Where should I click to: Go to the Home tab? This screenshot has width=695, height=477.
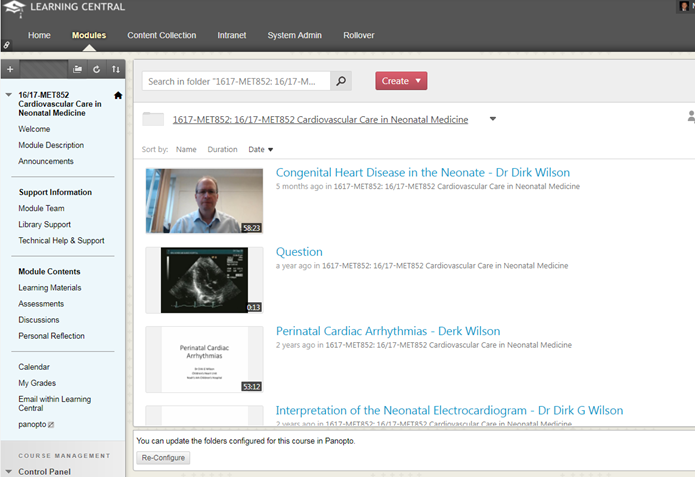click(39, 35)
